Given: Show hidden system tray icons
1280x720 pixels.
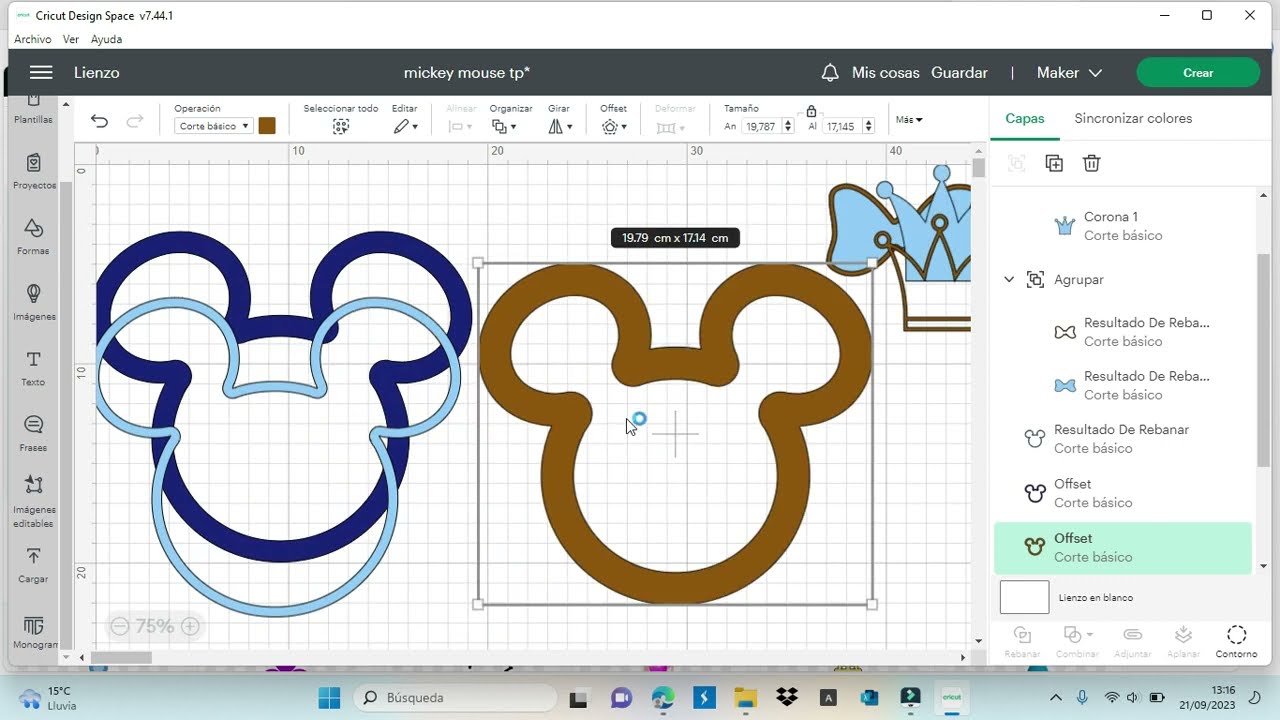Looking at the screenshot, I should (1056, 697).
